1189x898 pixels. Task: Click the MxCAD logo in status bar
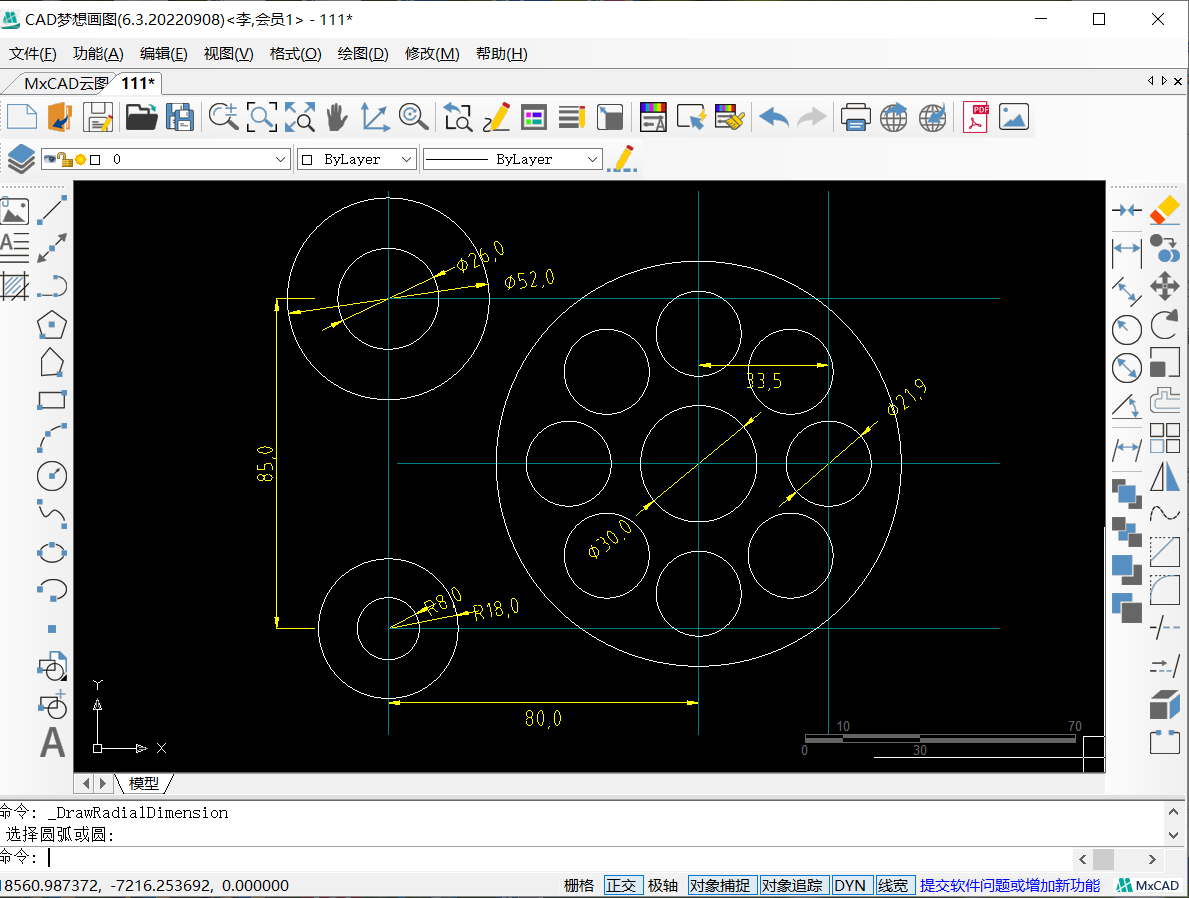coord(1148,885)
